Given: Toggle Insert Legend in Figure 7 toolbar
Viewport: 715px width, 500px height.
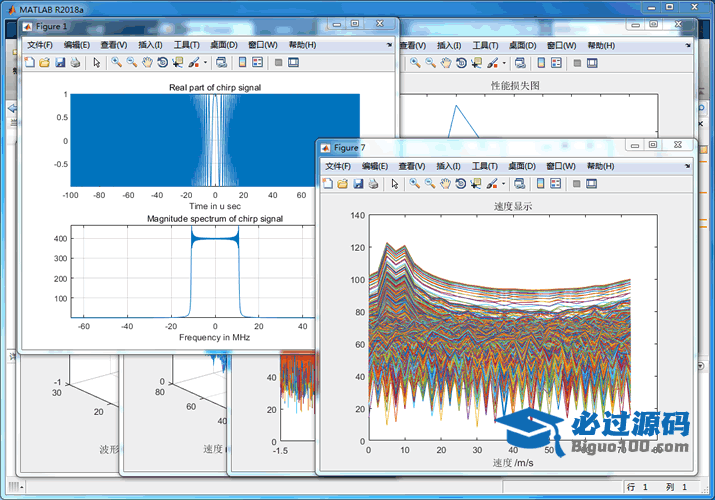Looking at the screenshot, I should tap(555, 184).
